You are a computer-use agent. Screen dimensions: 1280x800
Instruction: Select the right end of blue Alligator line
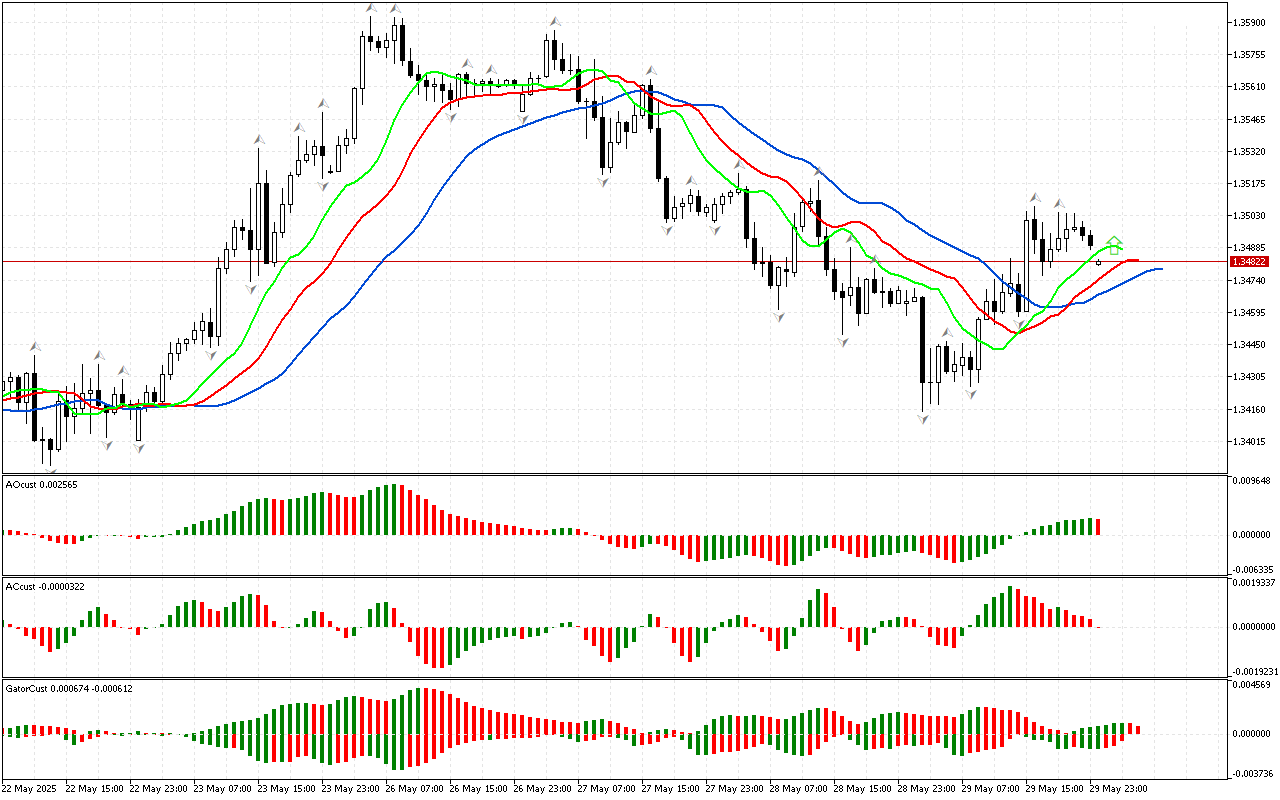[x=1160, y=269]
